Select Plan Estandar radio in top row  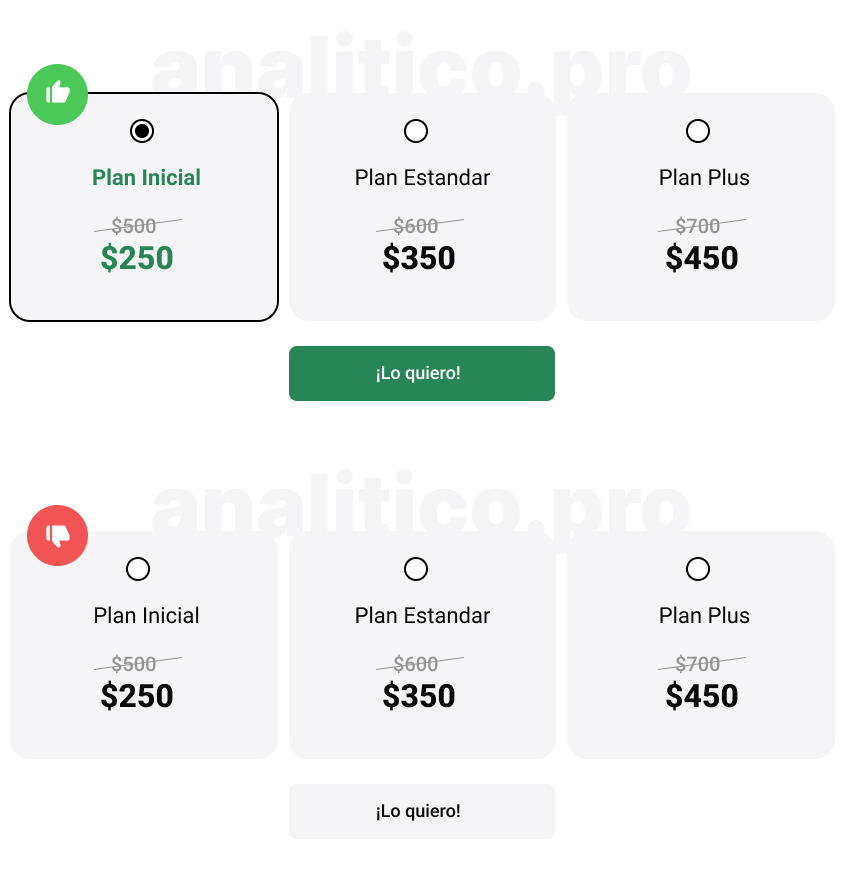[416, 131]
